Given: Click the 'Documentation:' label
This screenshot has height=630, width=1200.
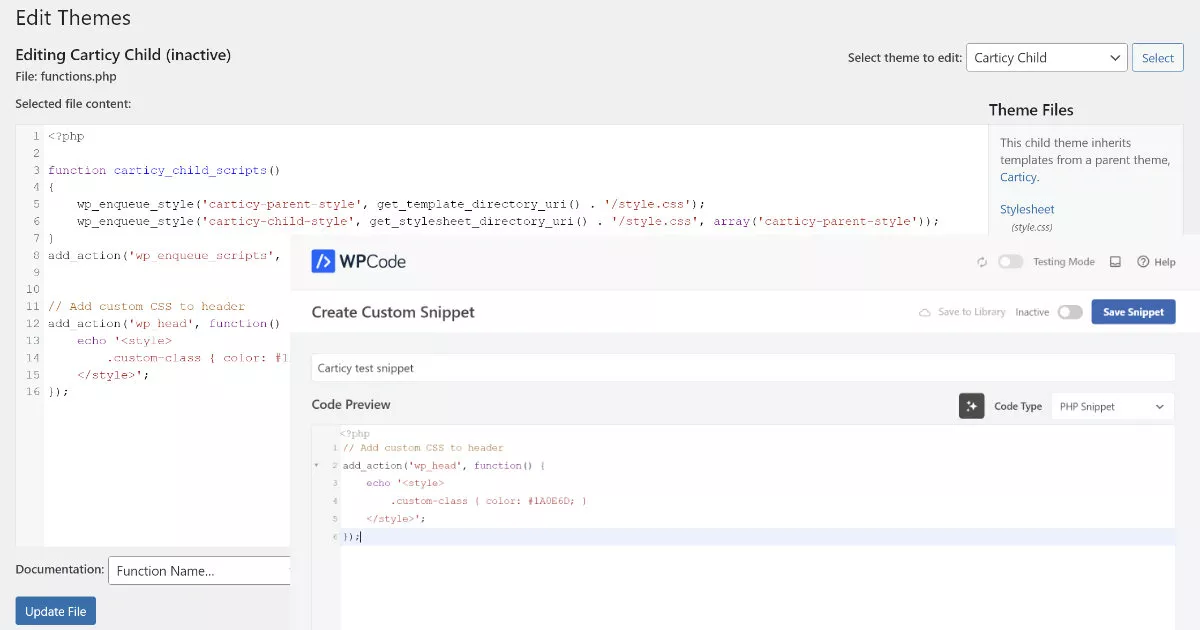Looking at the screenshot, I should click(x=60, y=569).
